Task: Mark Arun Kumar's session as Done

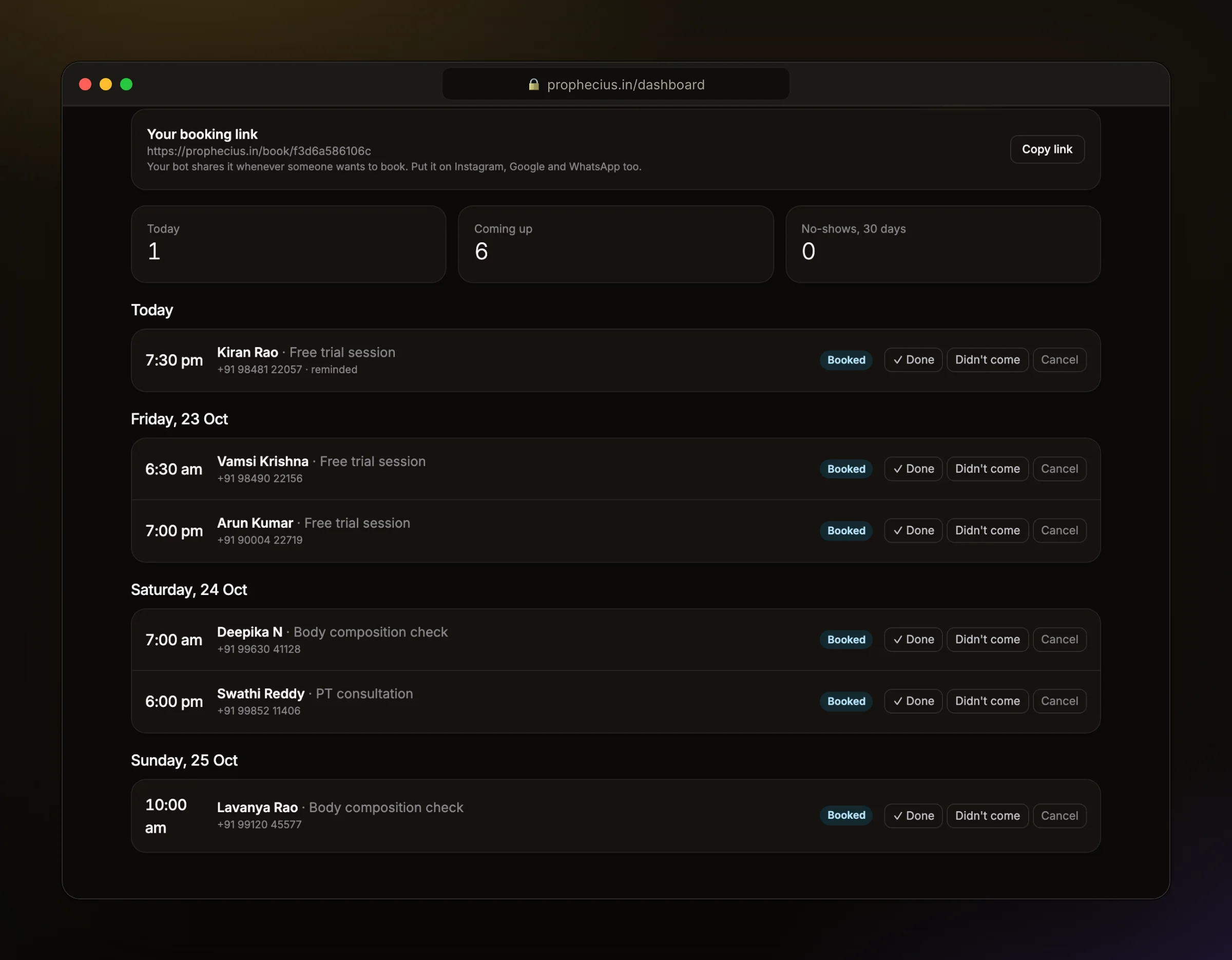Action: point(913,530)
